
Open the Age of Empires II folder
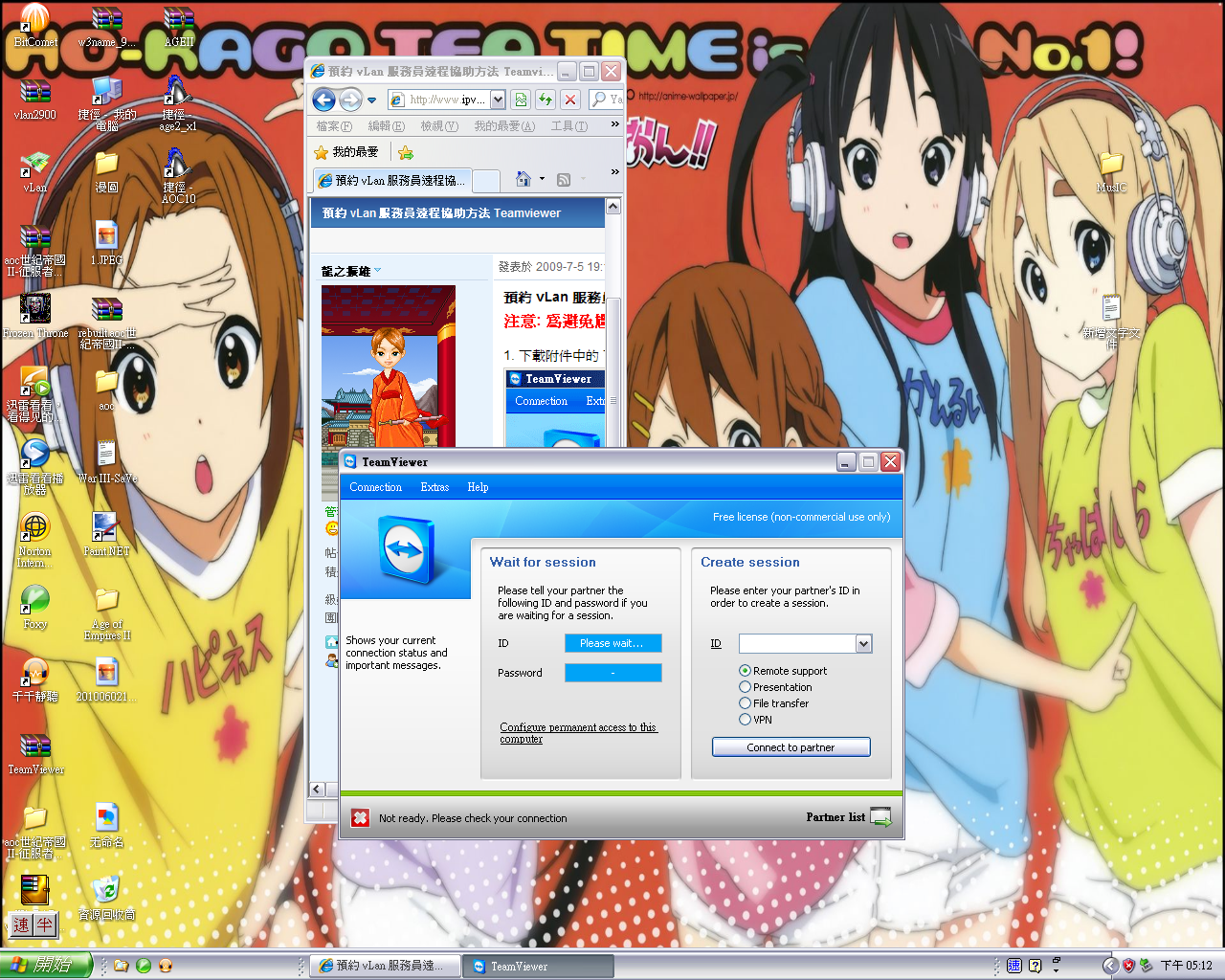pyautogui.click(x=106, y=613)
